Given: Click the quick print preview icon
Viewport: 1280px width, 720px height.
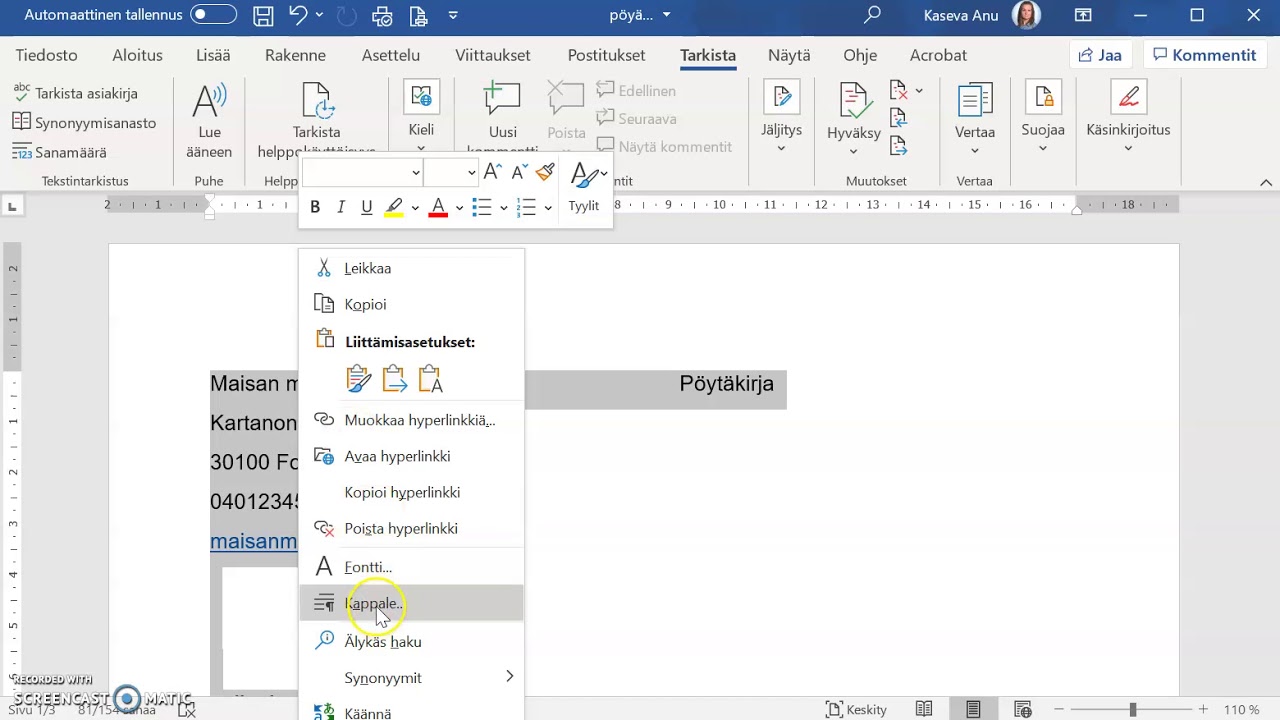Looking at the screenshot, I should point(382,15).
